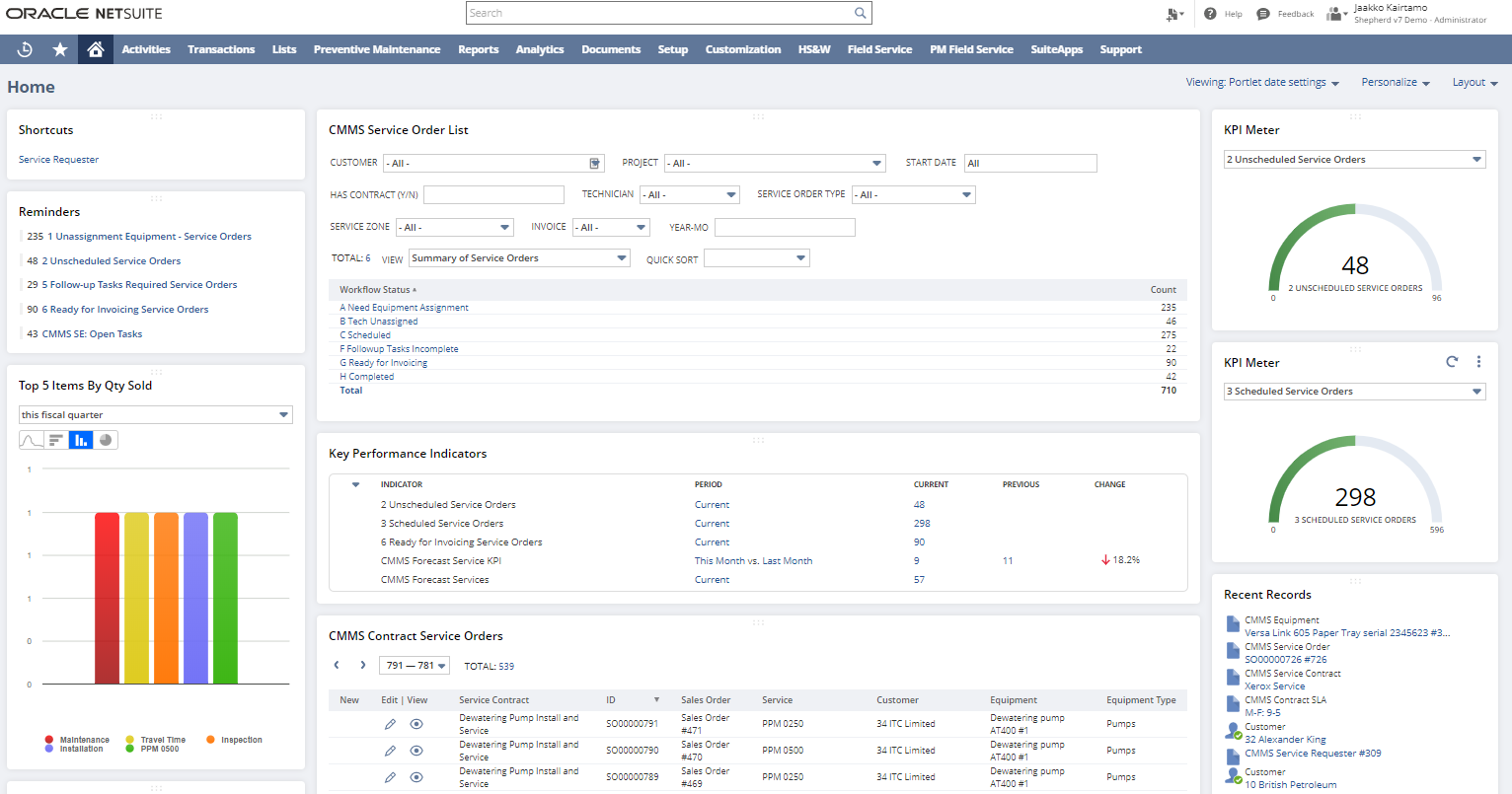Open the 791 — 781 page range dropdown
1512x794 pixels.
(415, 666)
